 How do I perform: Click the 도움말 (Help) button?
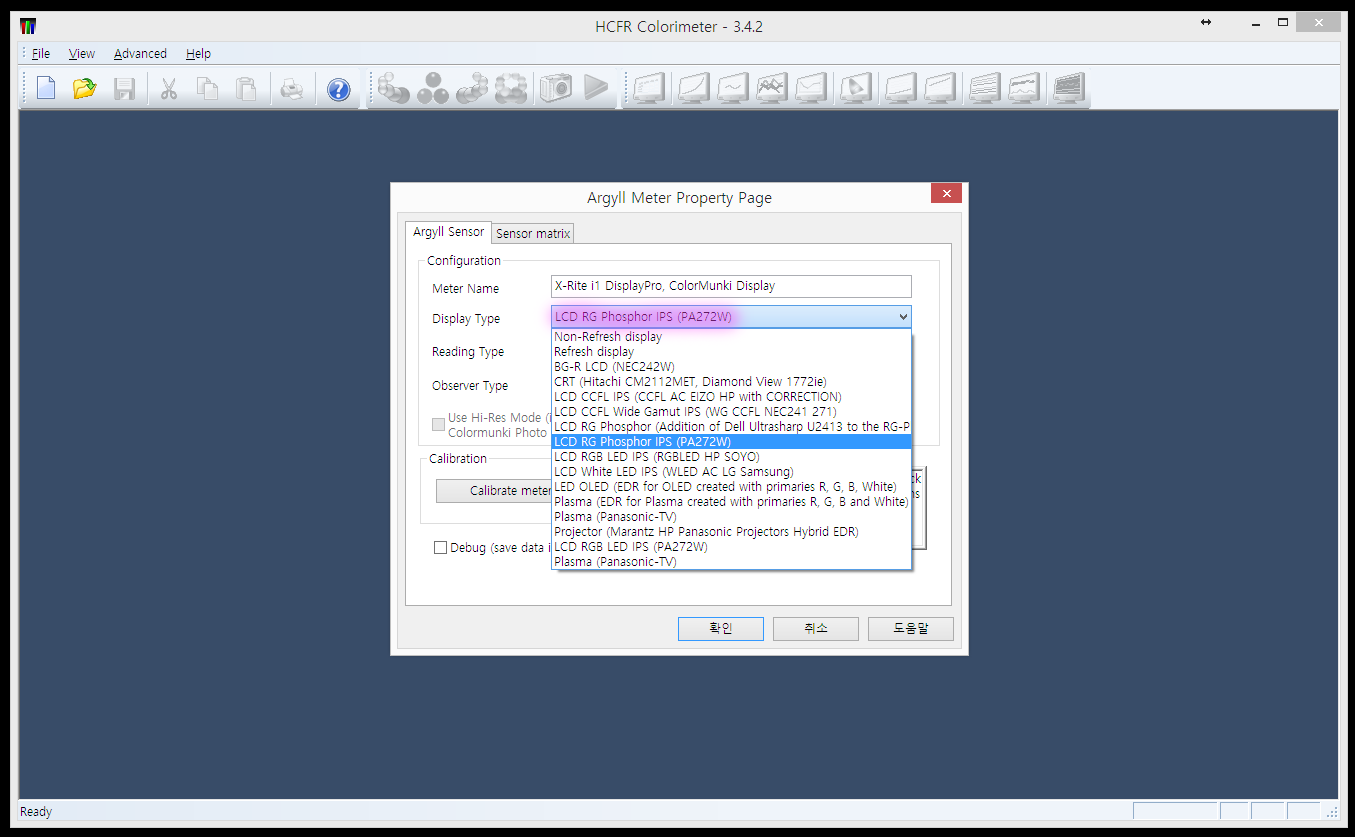pyautogui.click(x=911, y=629)
